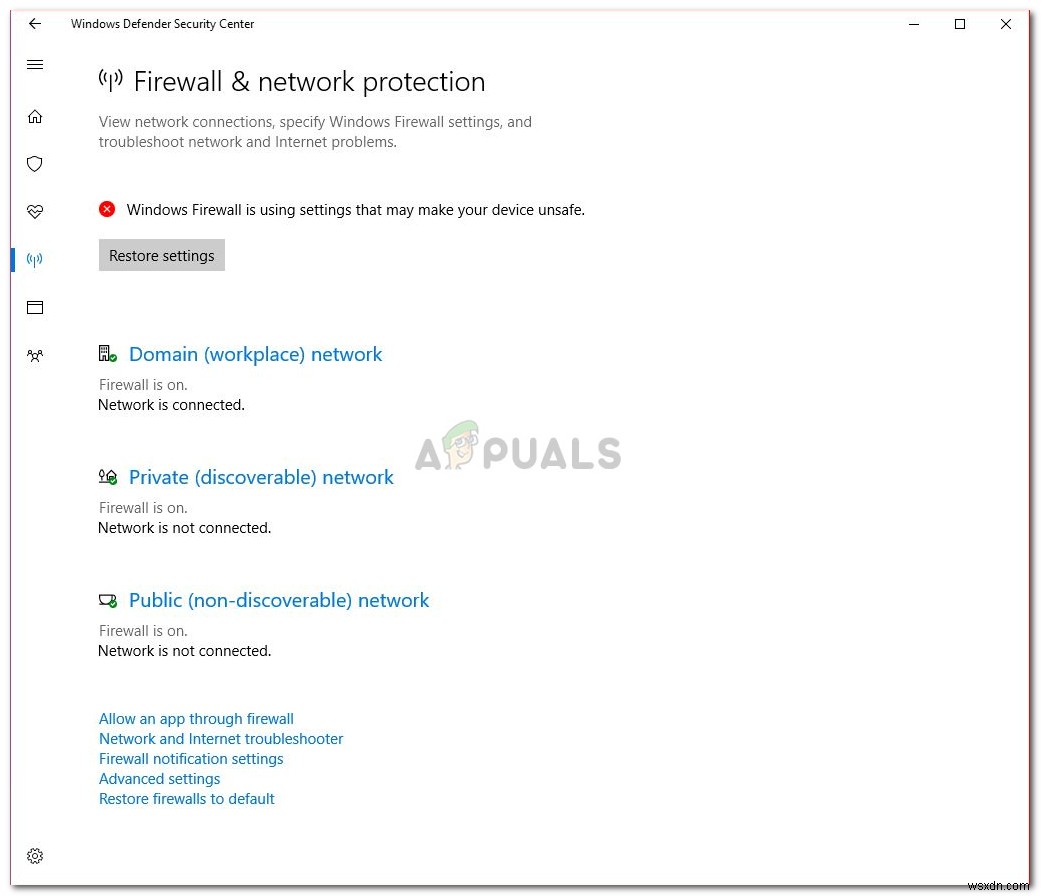Screen dimensions: 1041x896
Task: Open Firewall notification settings
Action: pyautogui.click(x=191, y=758)
